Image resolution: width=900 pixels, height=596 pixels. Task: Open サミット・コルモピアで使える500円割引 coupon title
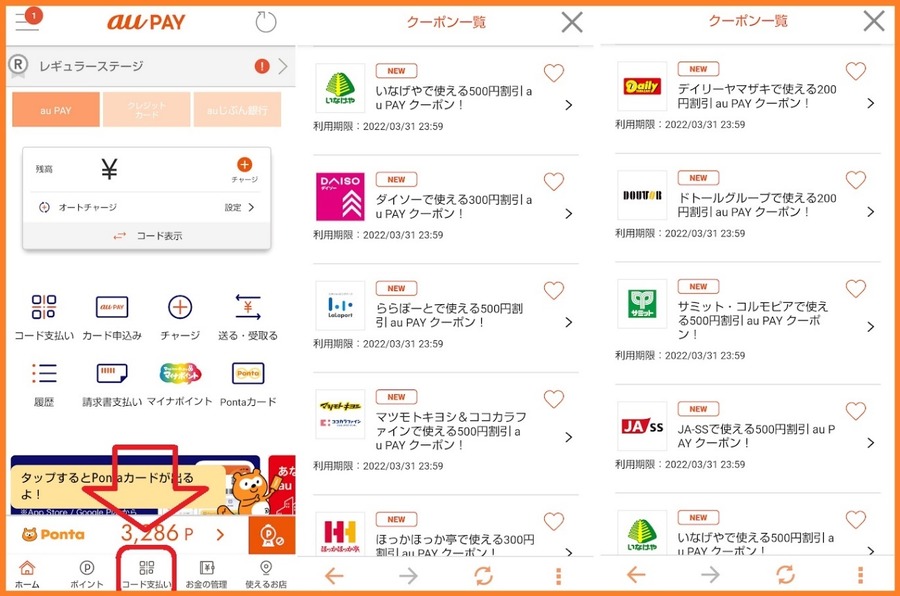coord(752,320)
